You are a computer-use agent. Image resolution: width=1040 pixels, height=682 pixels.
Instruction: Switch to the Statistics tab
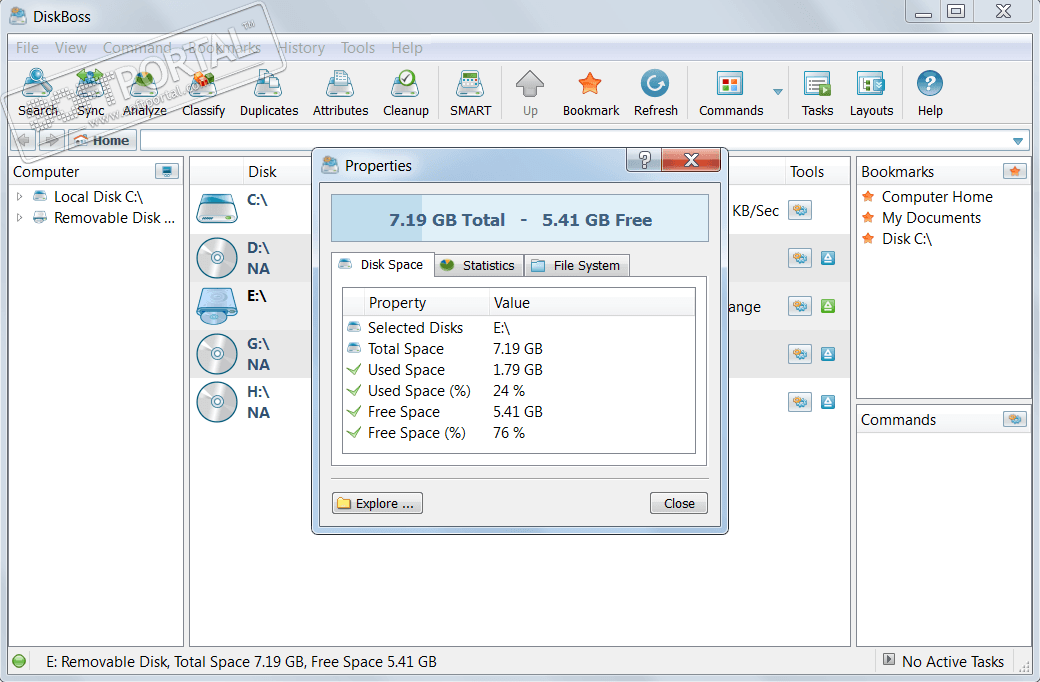click(x=479, y=265)
